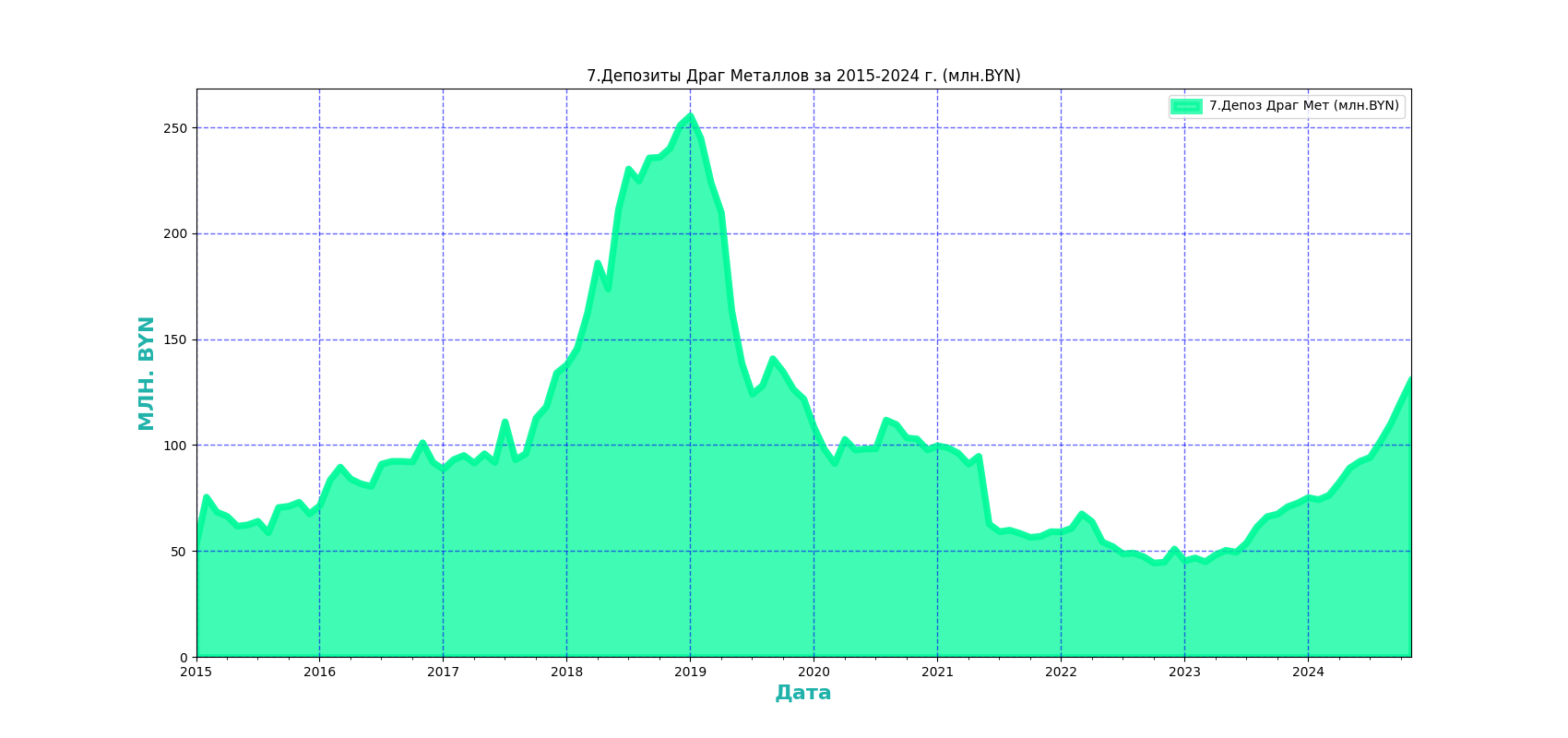Click the x-axis tick label 2020
The height and width of the screenshot is (738, 1568).
tap(814, 673)
